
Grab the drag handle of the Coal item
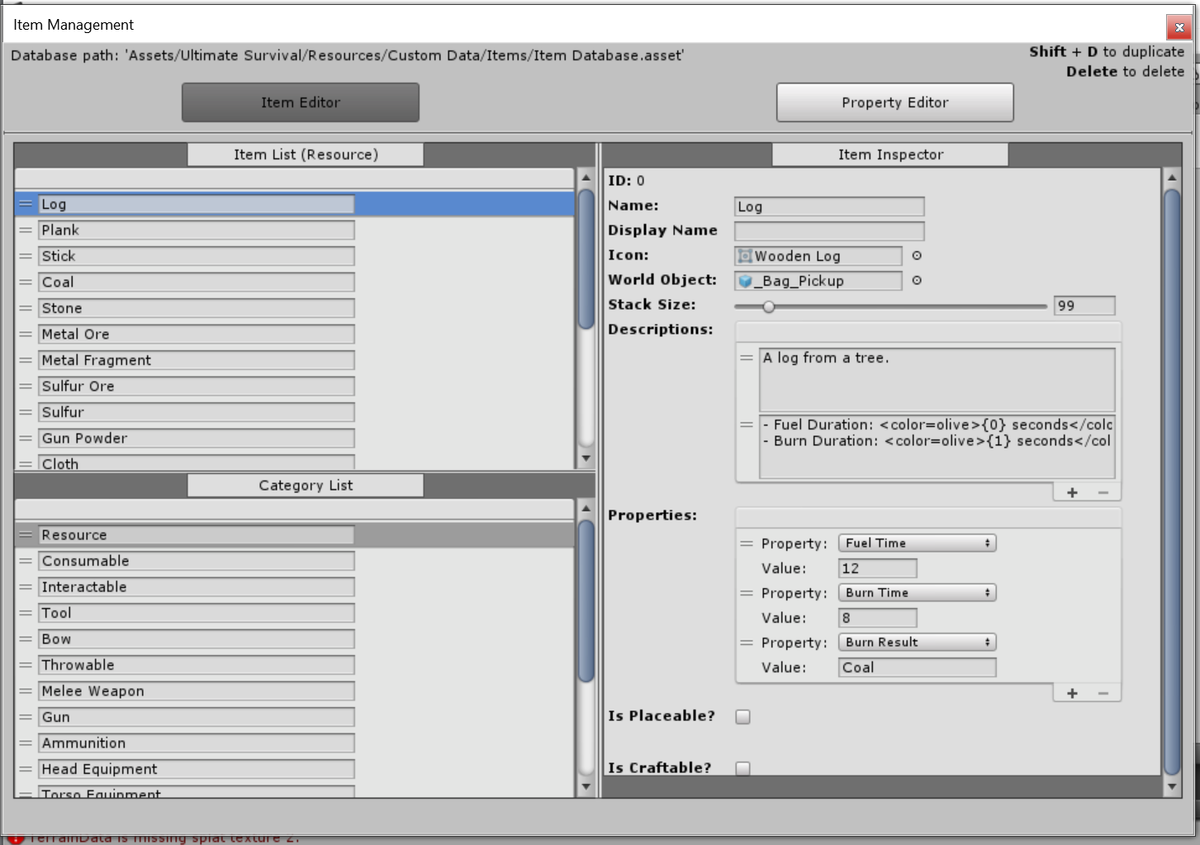pyautogui.click(x=26, y=282)
